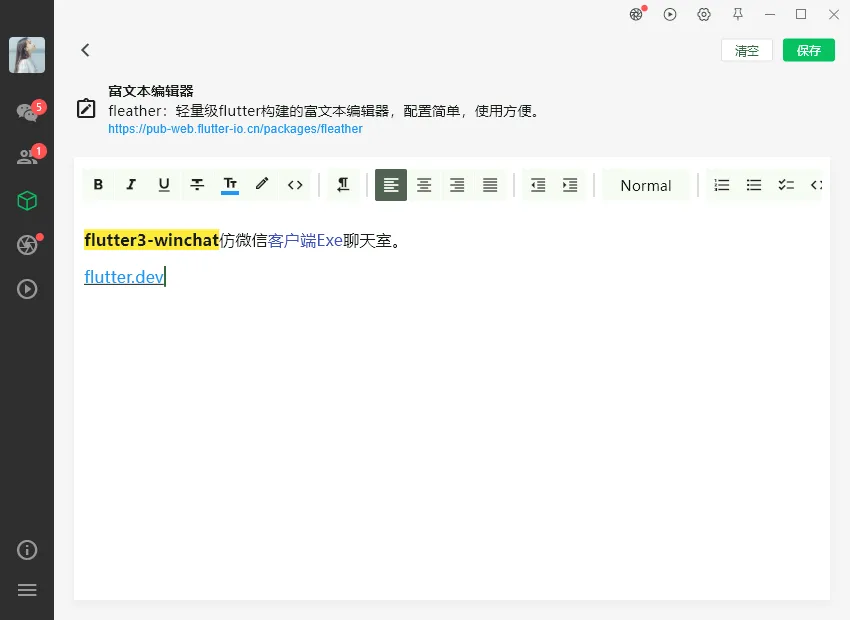Enable the checklist formatting option
Screen dimensions: 850x620
[786, 185]
